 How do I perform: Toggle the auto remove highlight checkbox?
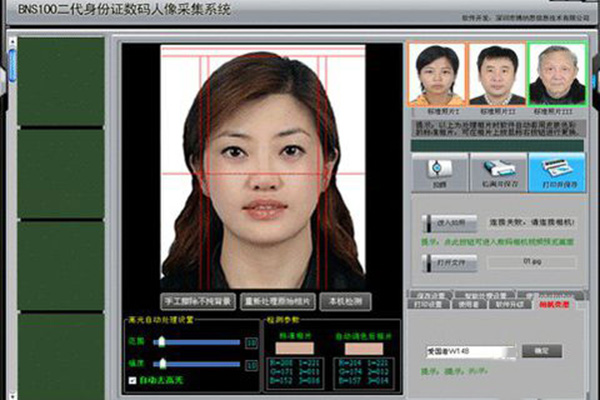click(133, 380)
